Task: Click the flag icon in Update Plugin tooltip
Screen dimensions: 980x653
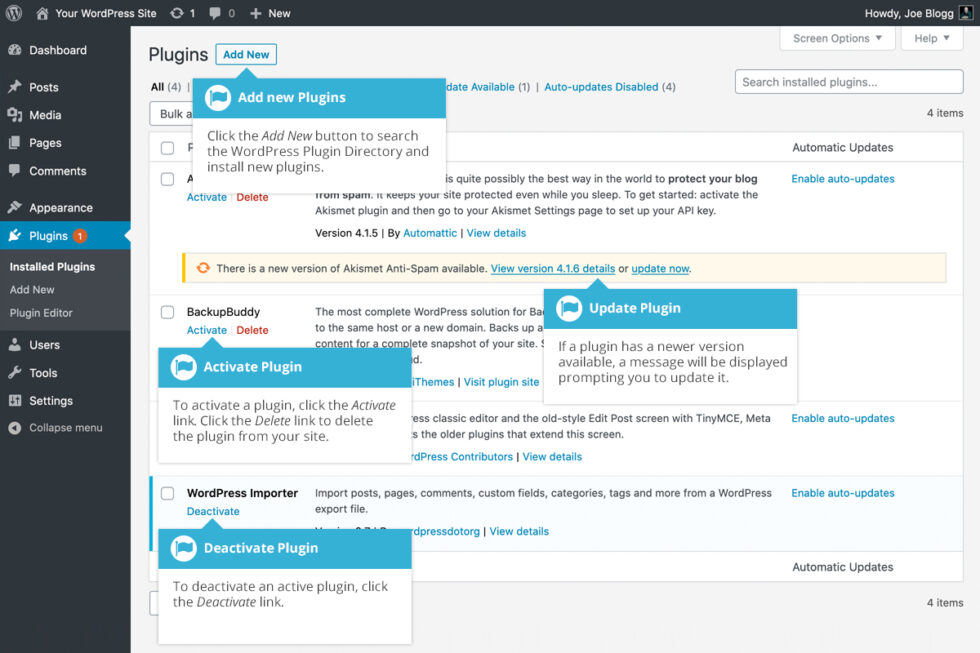Action: pos(569,308)
